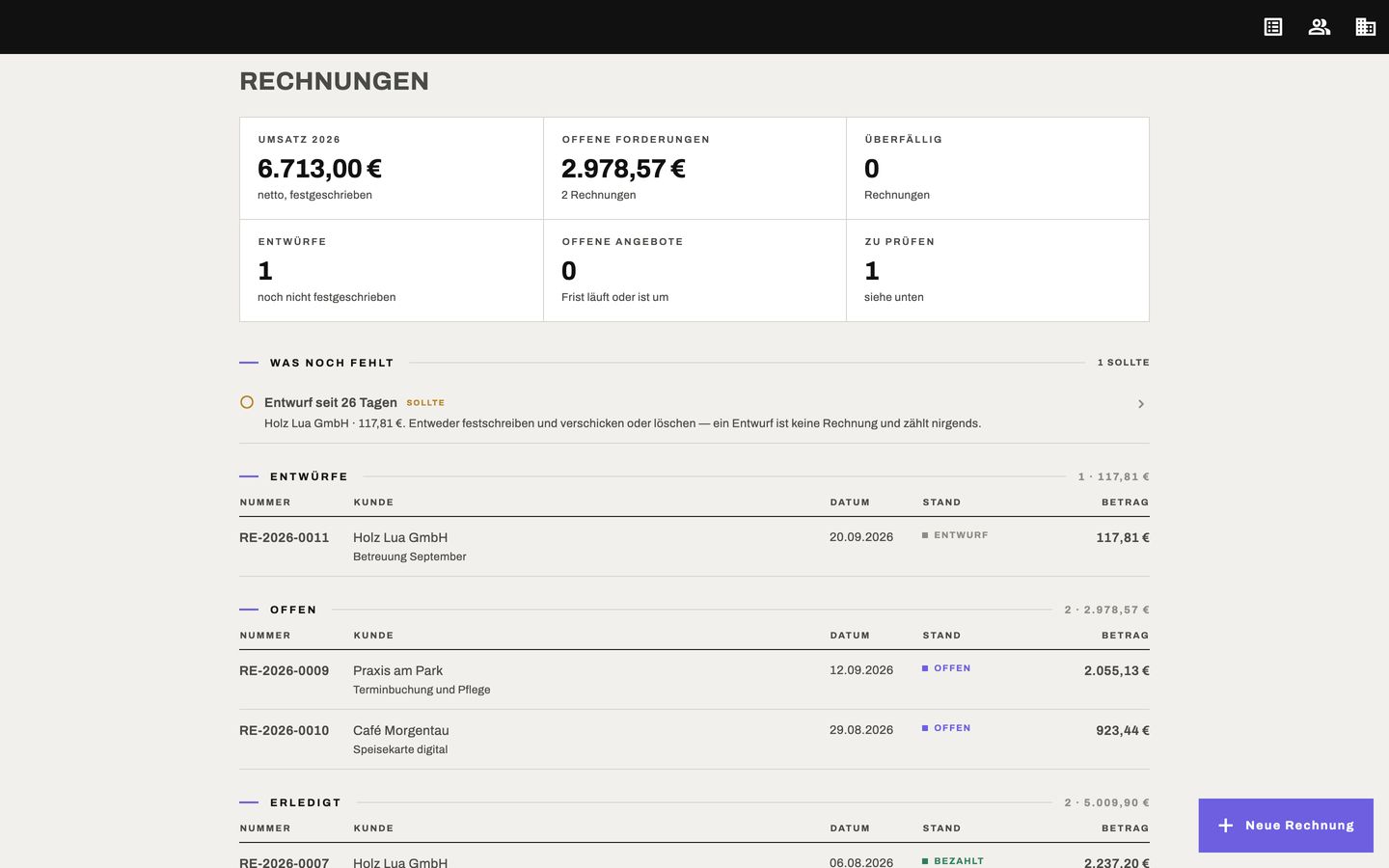
Task: Open invoice number RE-2026-0010
Action: click(284, 730)
